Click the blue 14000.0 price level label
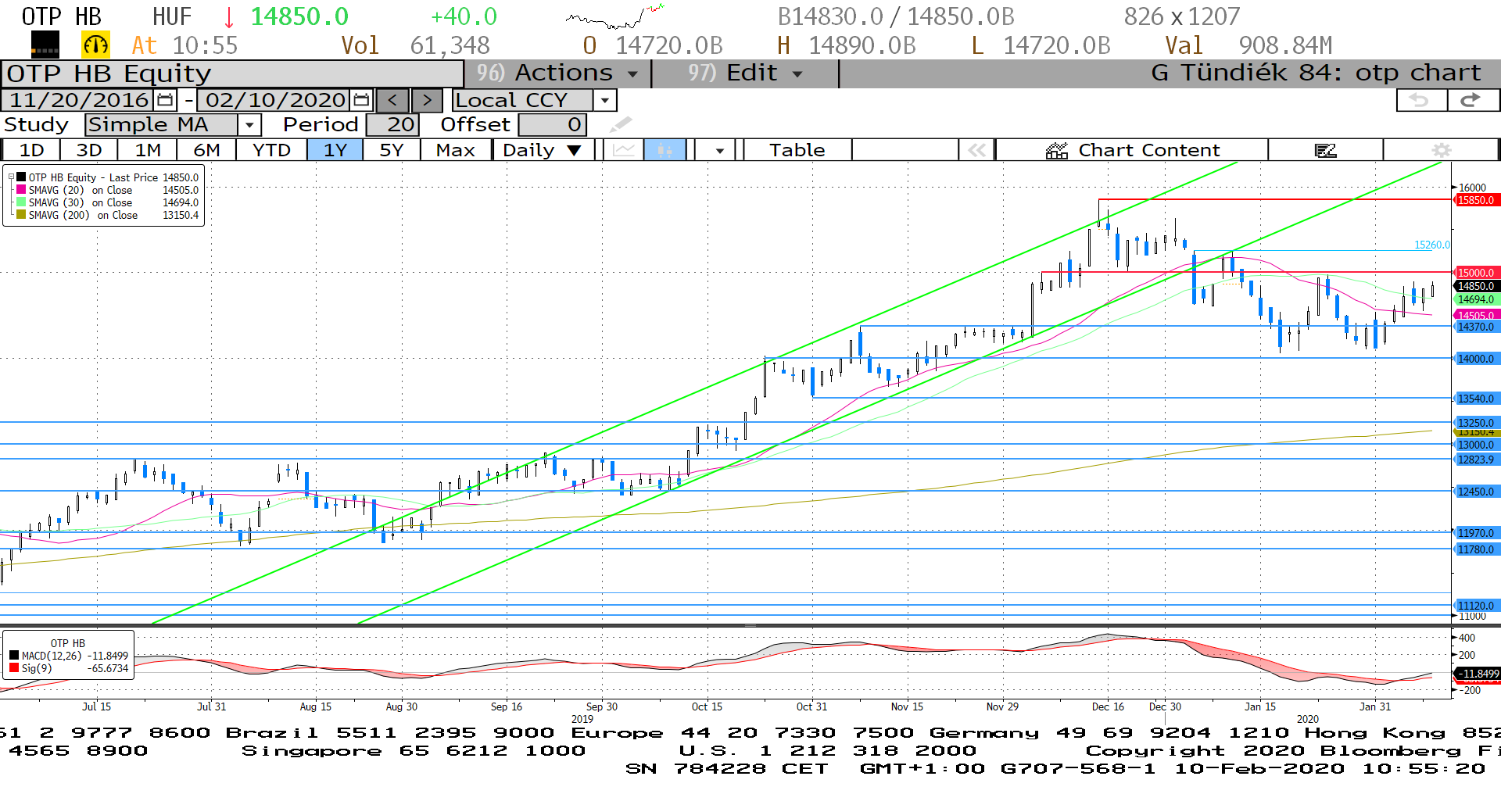 (x=1476, y=359)
